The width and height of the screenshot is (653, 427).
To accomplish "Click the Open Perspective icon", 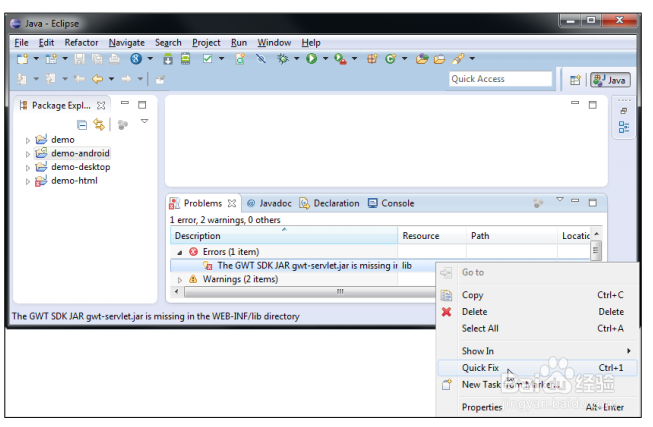I will coord(575,80).
